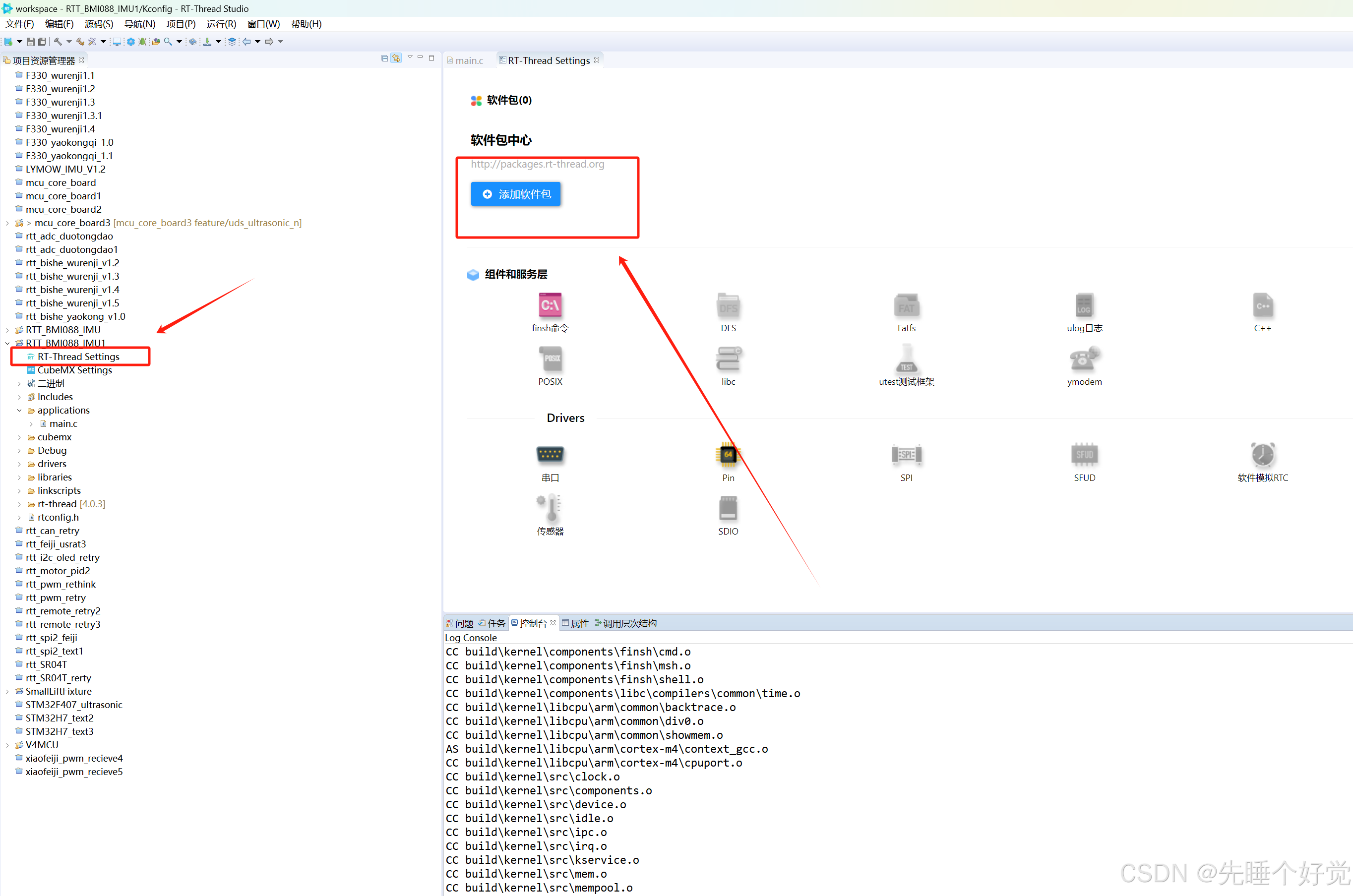Enable the grayed-out SPI driver

(x=906, y=455)
